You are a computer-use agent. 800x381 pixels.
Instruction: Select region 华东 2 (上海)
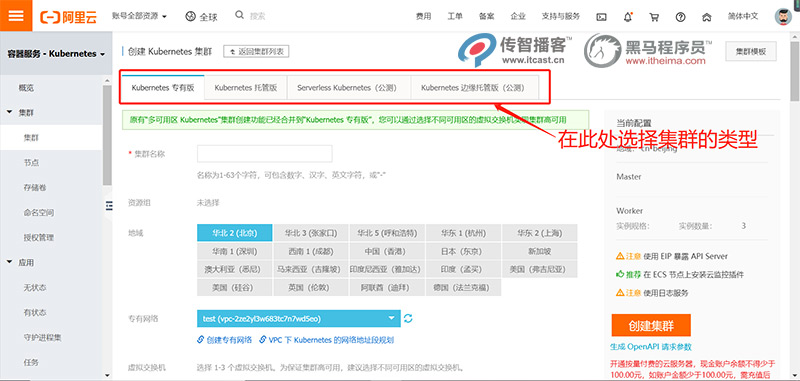pos(540,233)
